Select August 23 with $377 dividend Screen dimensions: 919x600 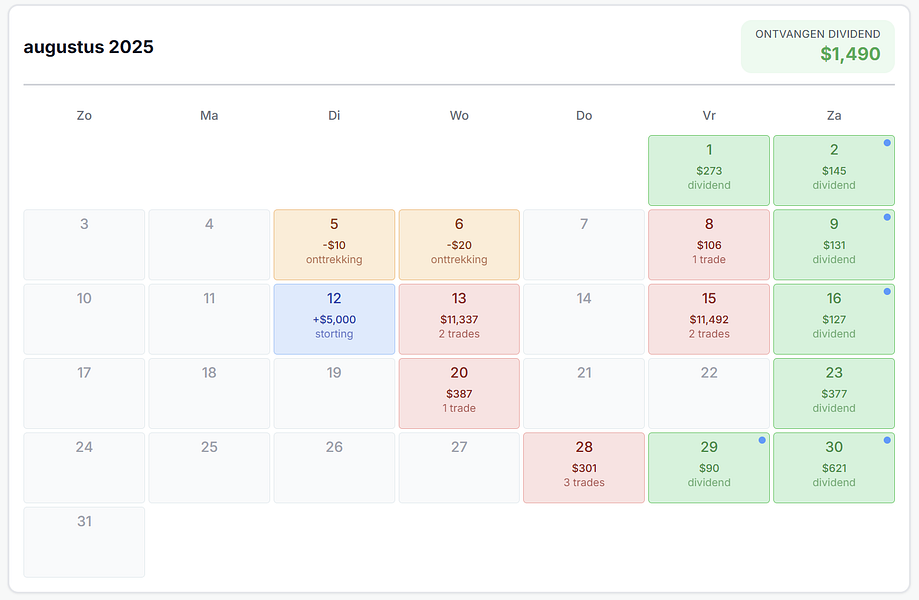click(834, 394)
